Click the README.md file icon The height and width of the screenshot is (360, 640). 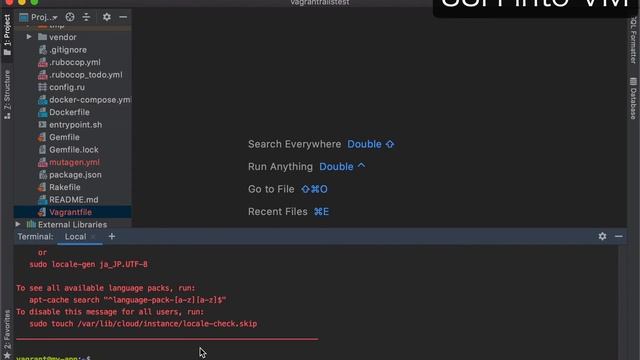point(42,200)
